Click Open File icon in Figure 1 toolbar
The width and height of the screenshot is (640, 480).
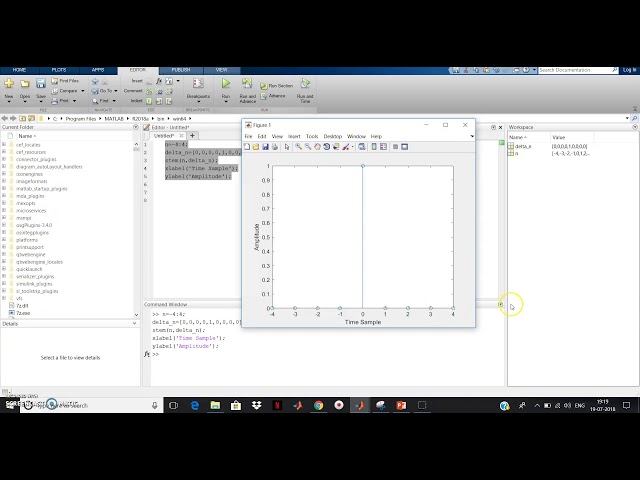[x=256, y=147]
